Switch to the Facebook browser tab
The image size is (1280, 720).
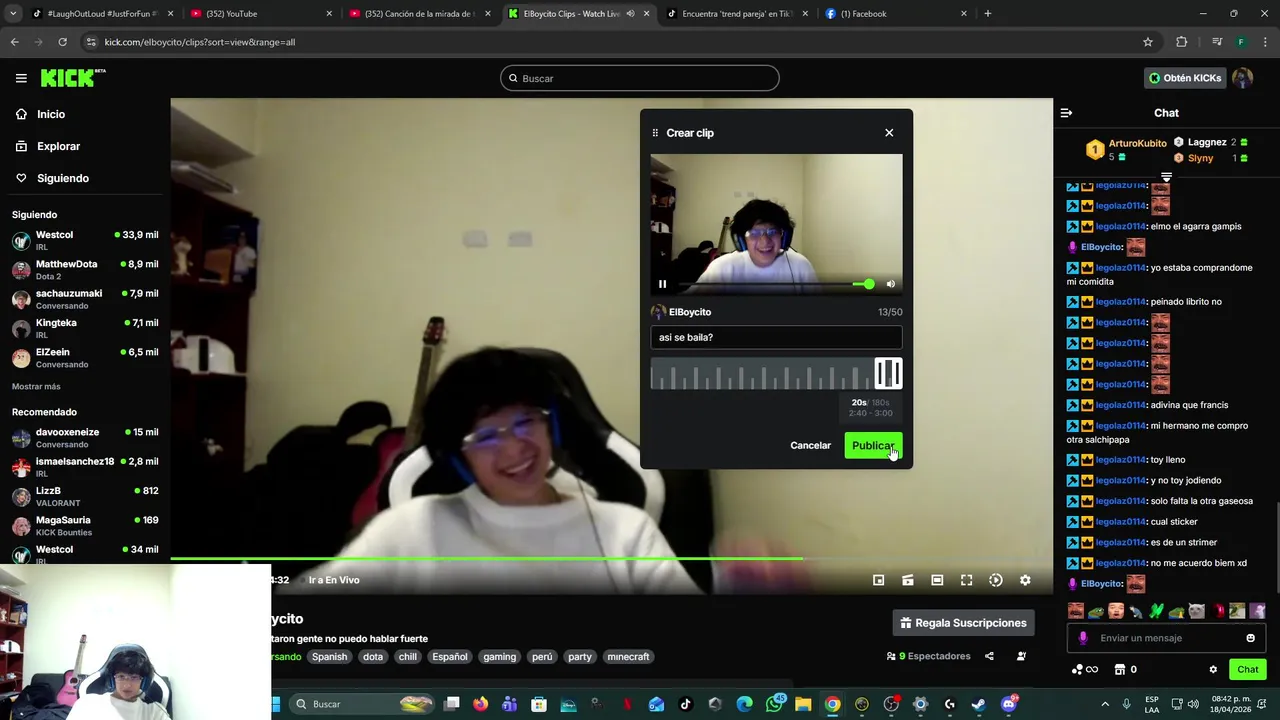click(x=895, y=14)
